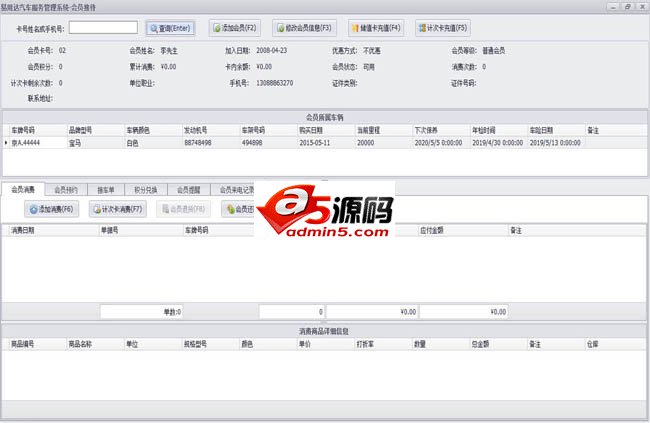Click next maintenance cell 2020/5/5 0:00:00

(x=441, y=143)
